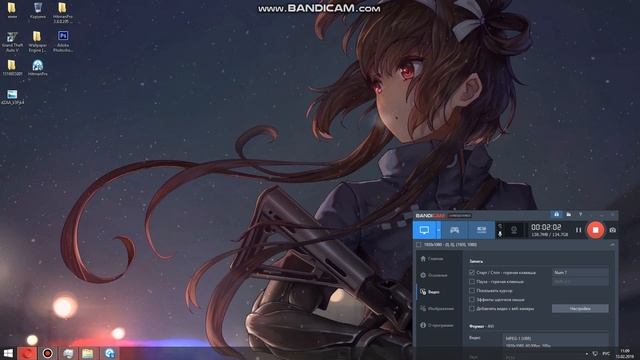Open Bandicam from the taskbar
Viewport: 640px width, 360px height.
coord(47,353)
